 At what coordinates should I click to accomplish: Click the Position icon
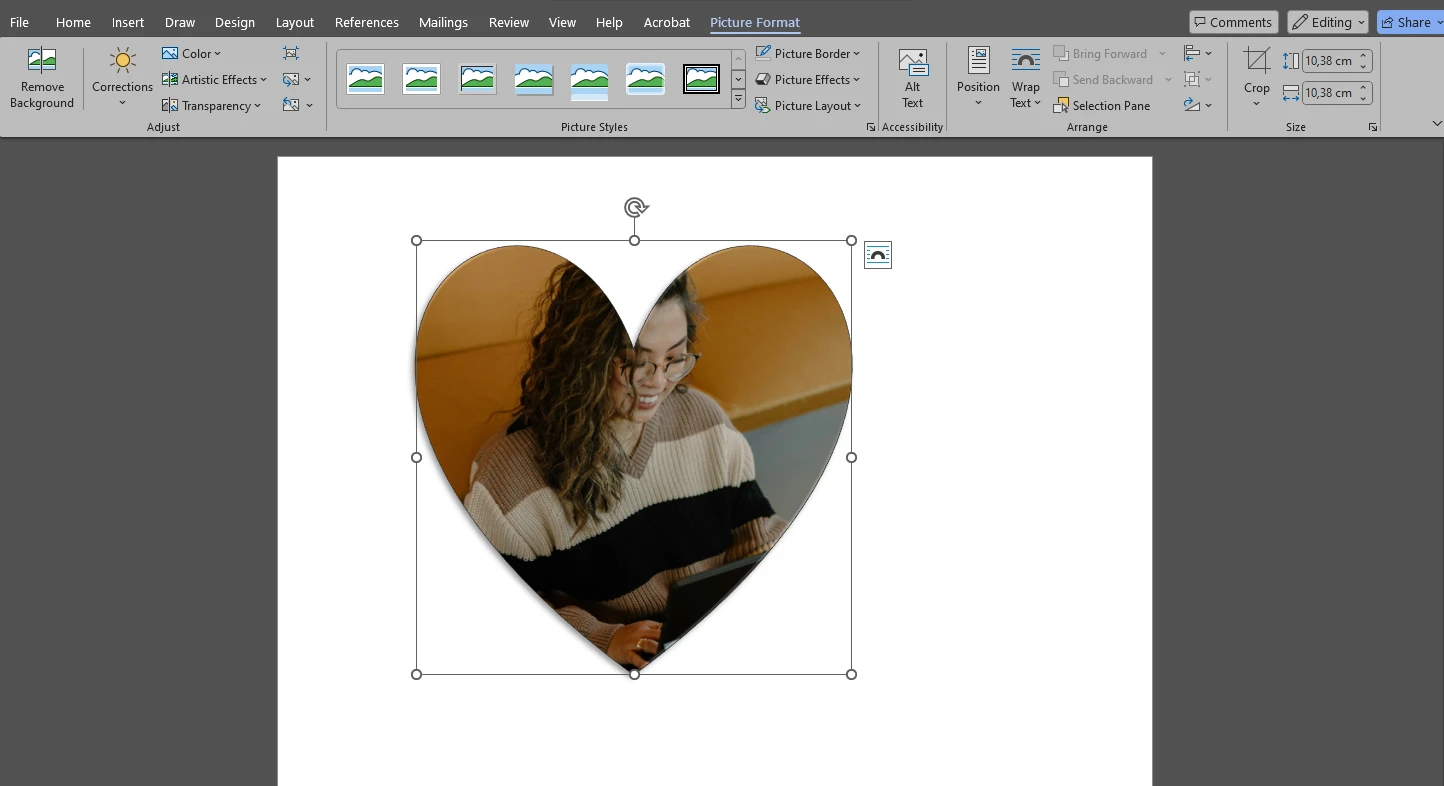click(x=978, y=61)
